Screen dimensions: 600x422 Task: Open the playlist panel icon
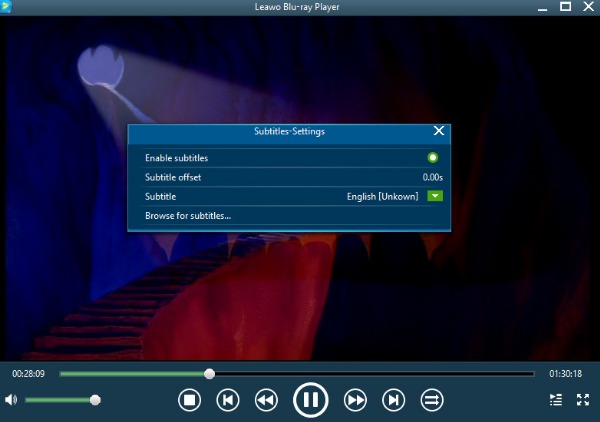(556, 400)
